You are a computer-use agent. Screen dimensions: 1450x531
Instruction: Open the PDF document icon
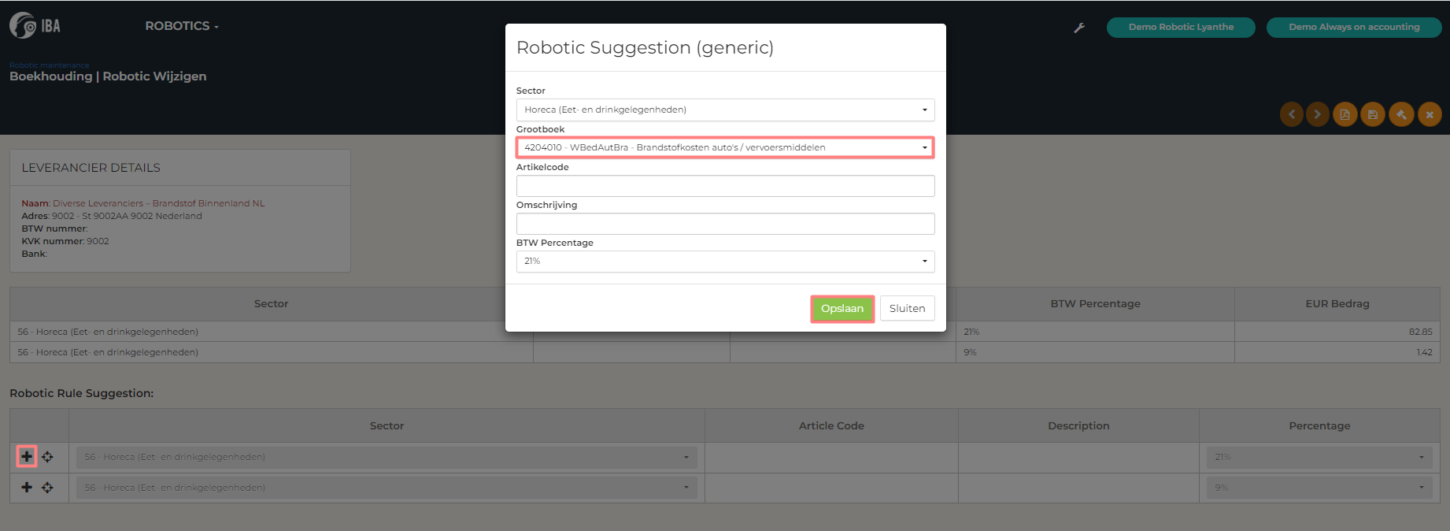[x=1346, y=115]
